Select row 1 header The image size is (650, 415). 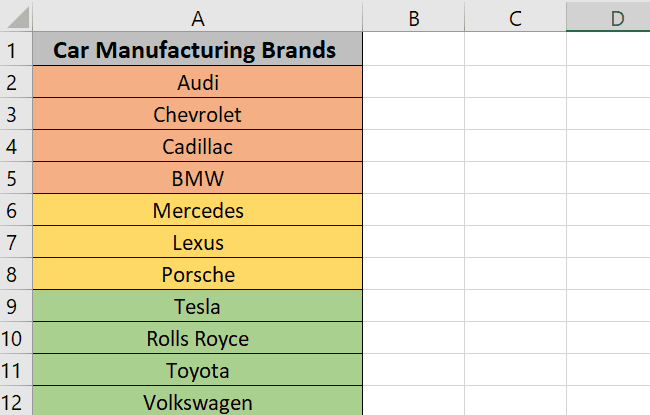pos(16,49)
